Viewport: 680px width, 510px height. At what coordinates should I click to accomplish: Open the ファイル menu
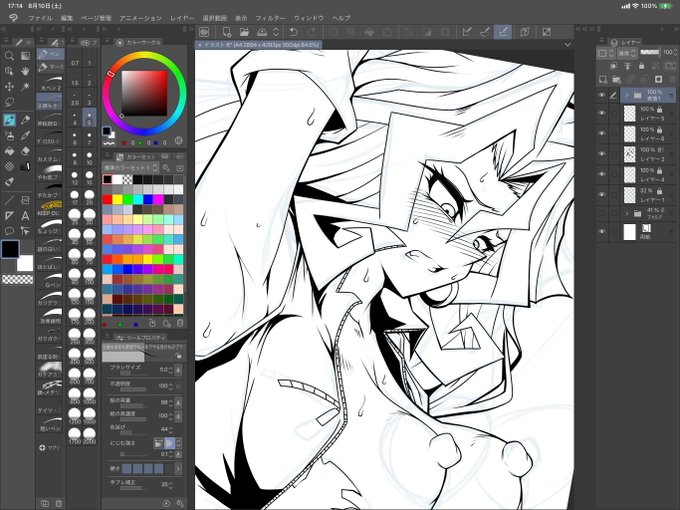pyautogui.click(x=40, y=18)
